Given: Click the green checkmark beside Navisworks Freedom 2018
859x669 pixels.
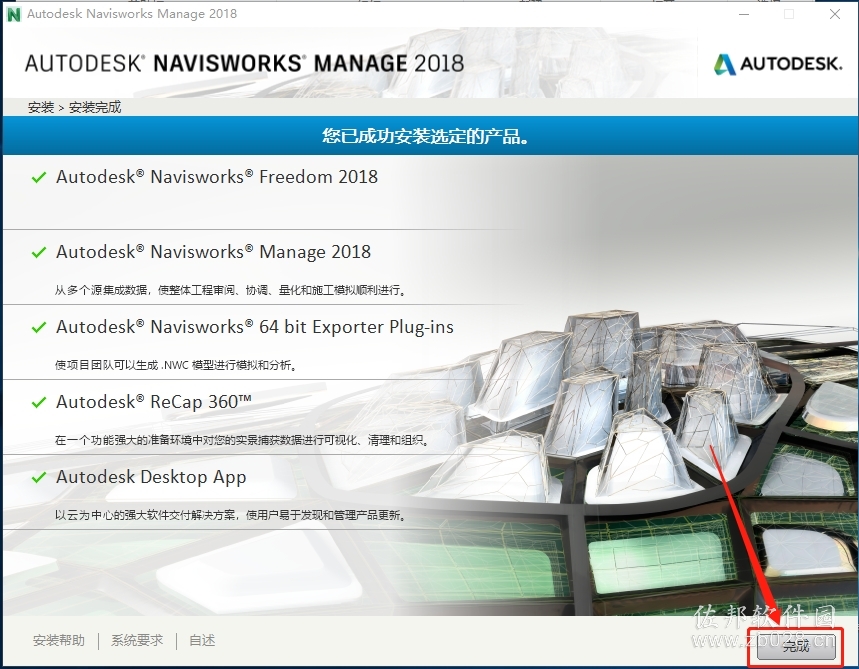Looking at the screenshot, I should (39, 178).
